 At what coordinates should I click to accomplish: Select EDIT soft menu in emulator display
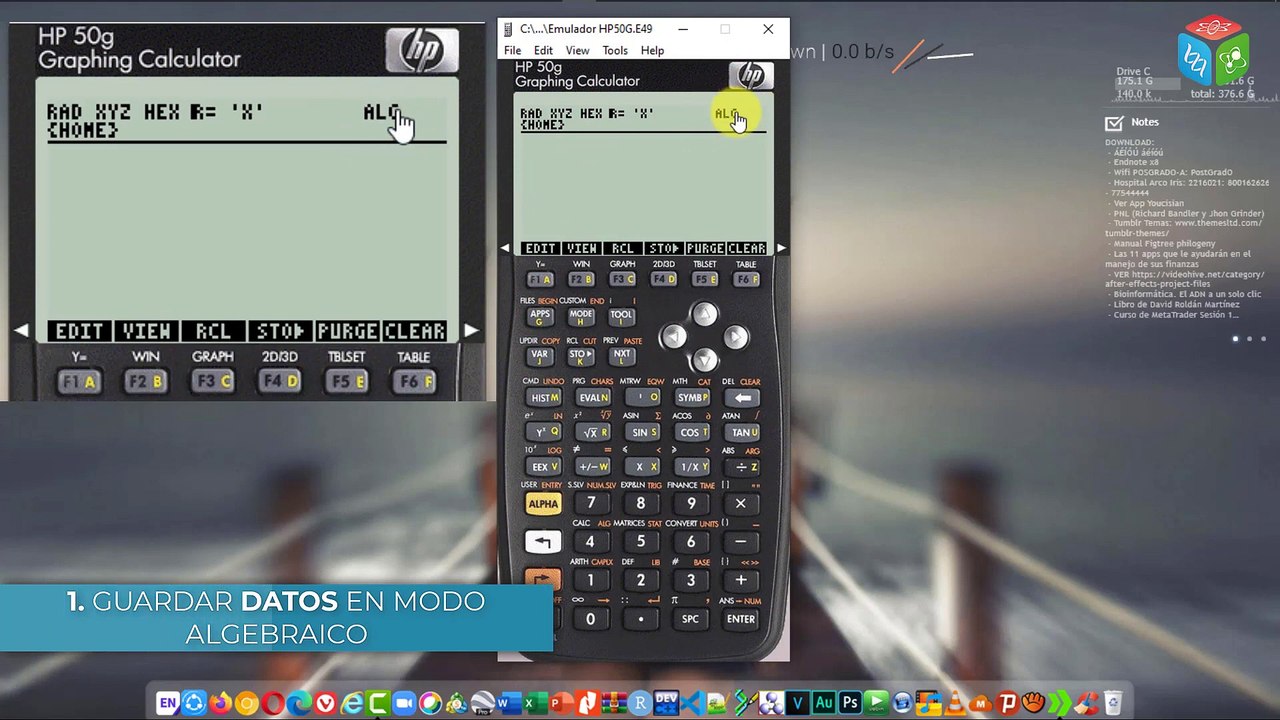[540, 248]
